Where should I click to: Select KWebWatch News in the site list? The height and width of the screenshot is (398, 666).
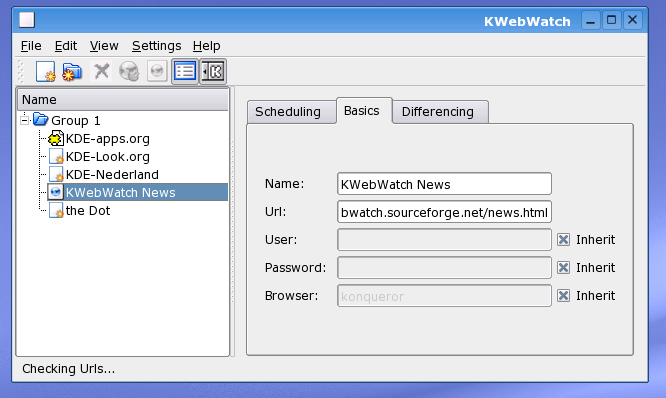(120, 192)
